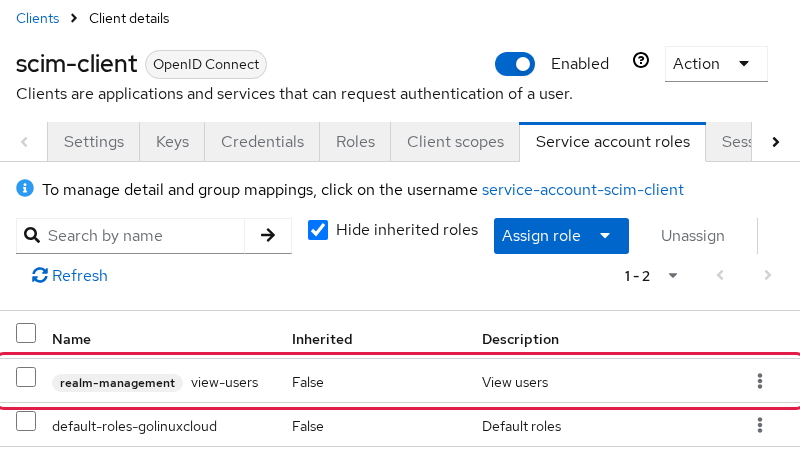Open the Credentials tab
Viewport: 800px width, 460px height.
(262, 142)
